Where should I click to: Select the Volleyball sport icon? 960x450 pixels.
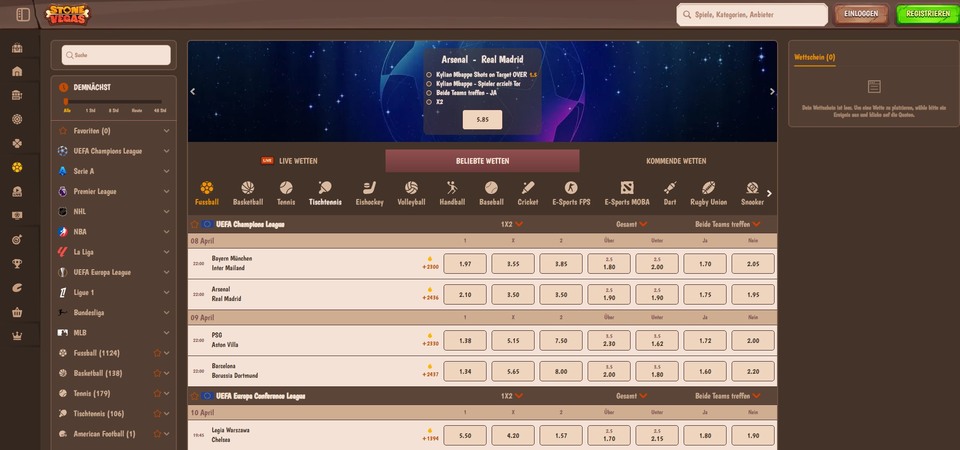pyautogui.click(x=411, y=188)
